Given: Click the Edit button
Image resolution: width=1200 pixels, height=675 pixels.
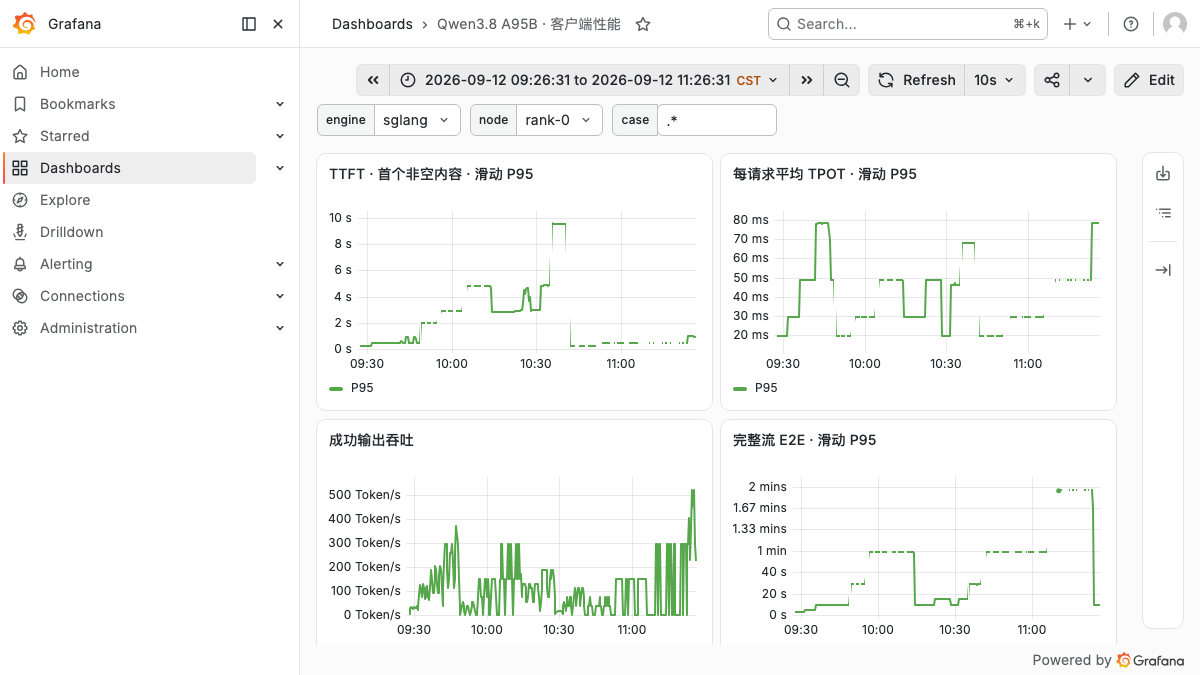Looking at the screenshot, I should click(x=1149, y=80).
